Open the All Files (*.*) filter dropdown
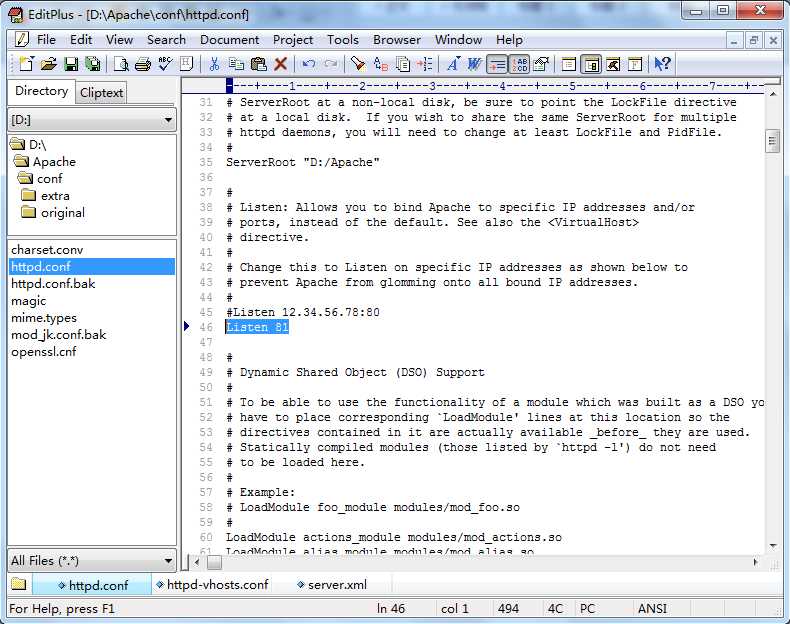This screenshot has height=624, width=790. click(x=168, y=561)
